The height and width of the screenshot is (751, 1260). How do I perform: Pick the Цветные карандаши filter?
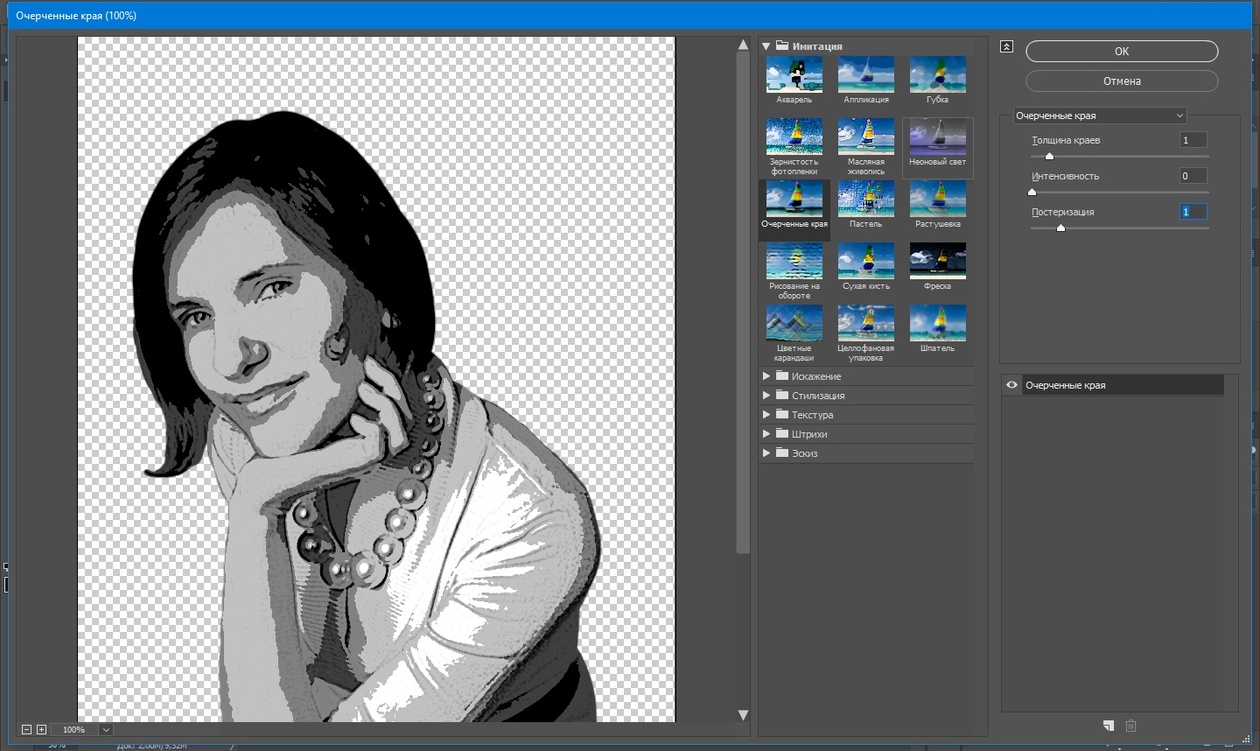click(794, 323)
